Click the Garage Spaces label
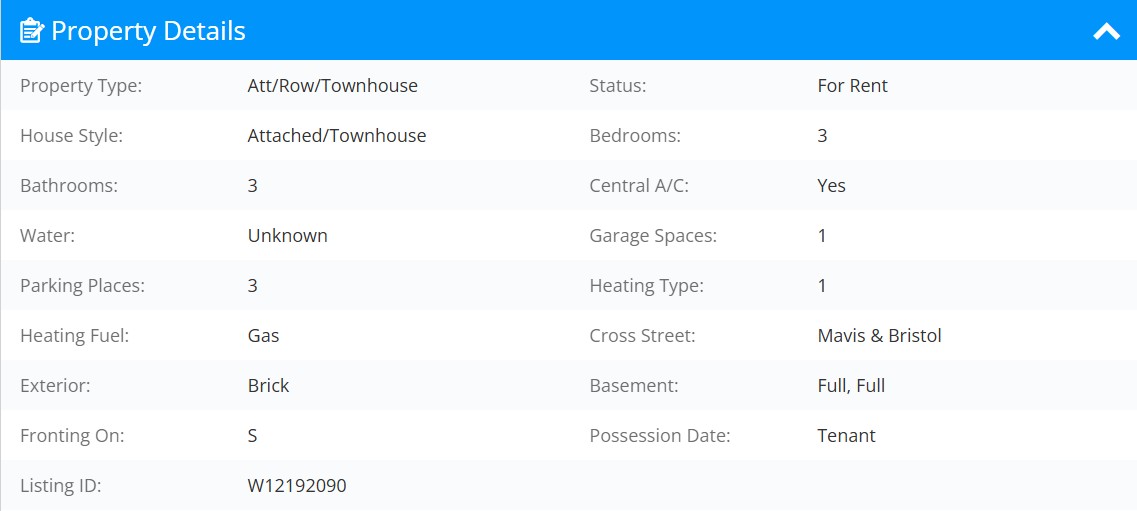 pyautogui.click(x=653, y=236)
